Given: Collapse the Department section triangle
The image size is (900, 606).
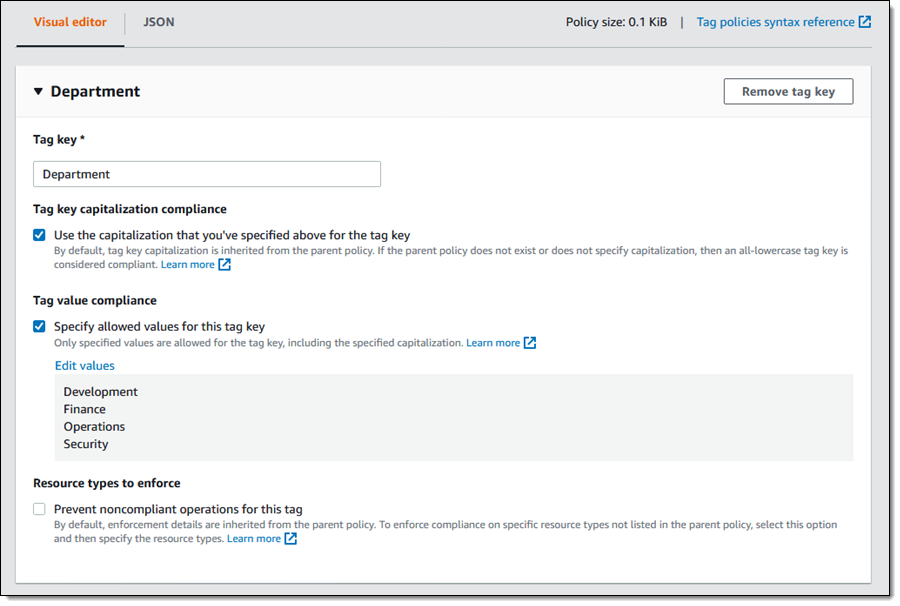Looking at the screenshot, I should point(38,92).
